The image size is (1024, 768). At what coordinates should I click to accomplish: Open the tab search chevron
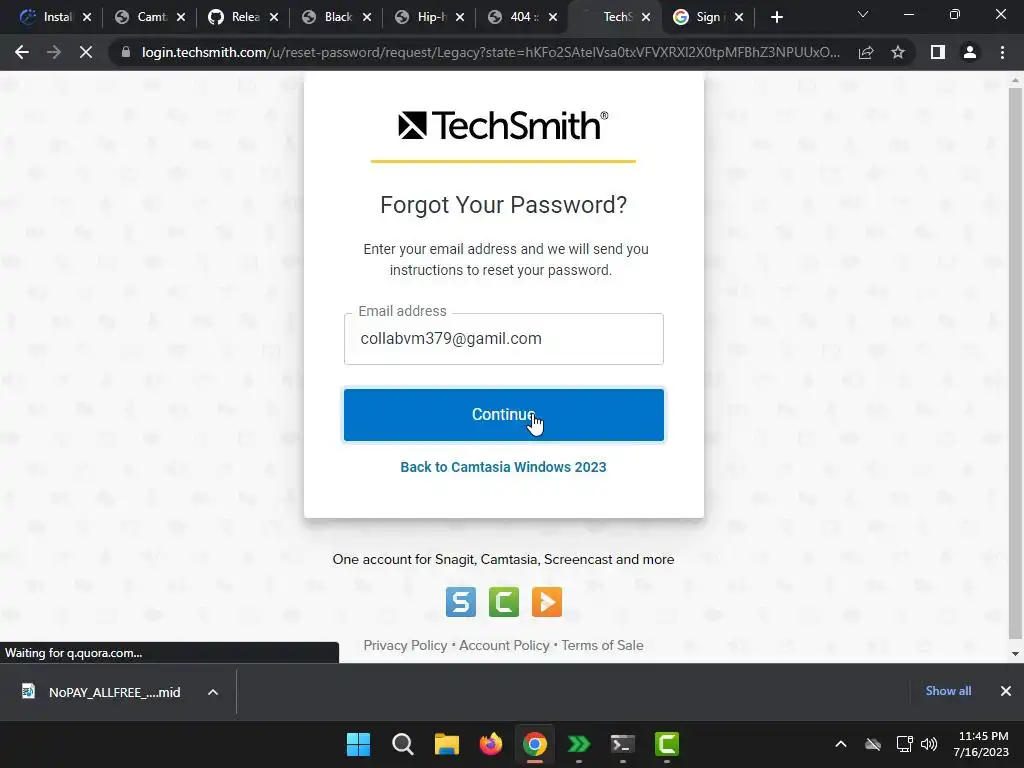click(863, 14)
